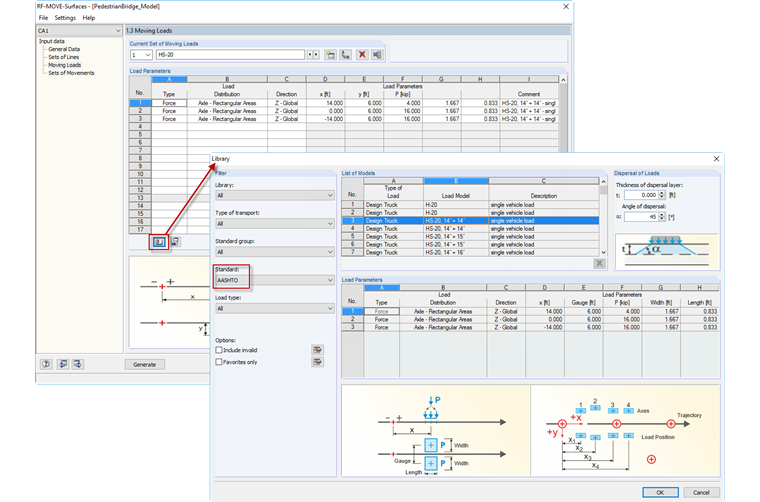The height and width of the screenshot is (502, 760).
Task: Adjust the thickness of dispersal layer stepper
Action: click(662, 195)
